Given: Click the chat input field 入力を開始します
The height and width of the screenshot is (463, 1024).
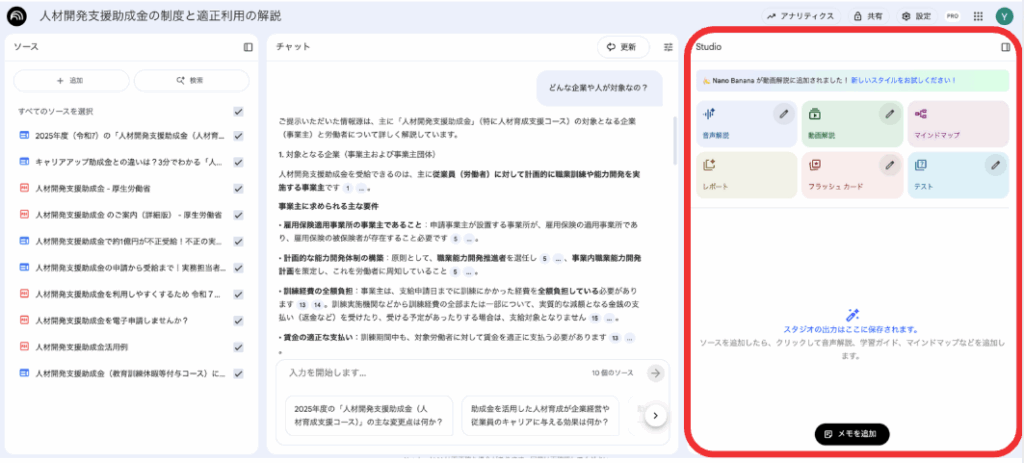Looking at the screenshot, I should (430, 373).
